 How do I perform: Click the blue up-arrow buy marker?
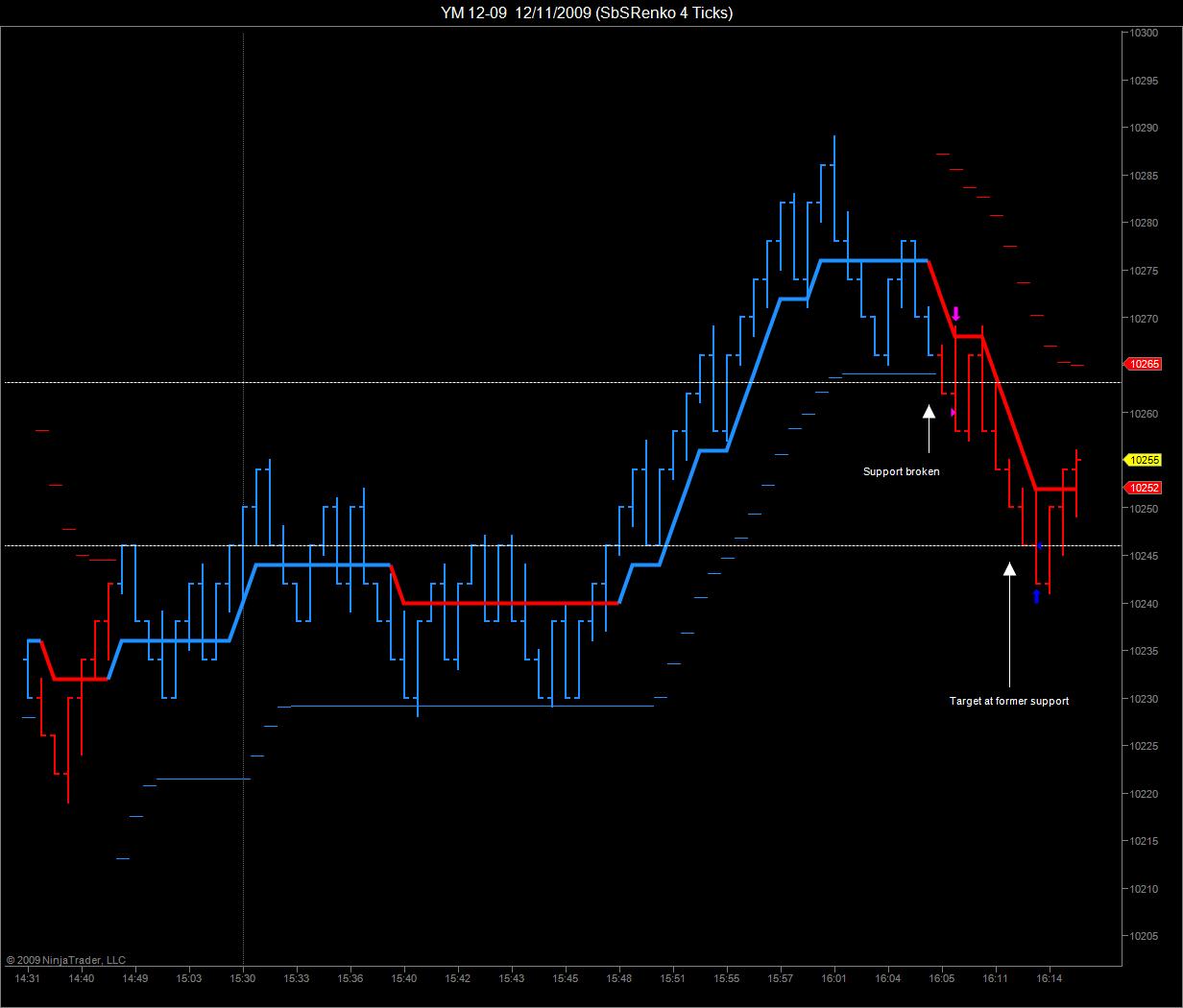1036,596
